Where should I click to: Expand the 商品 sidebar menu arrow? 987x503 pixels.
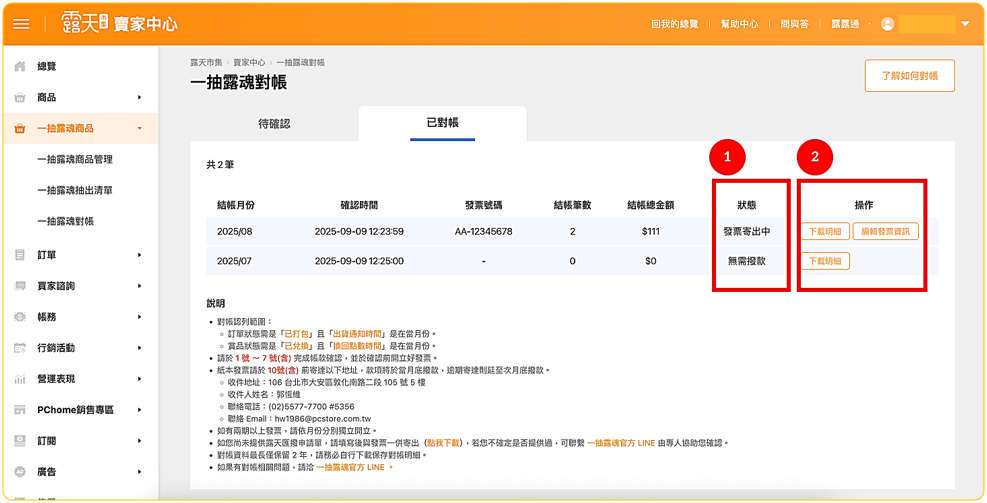point(139,98)
